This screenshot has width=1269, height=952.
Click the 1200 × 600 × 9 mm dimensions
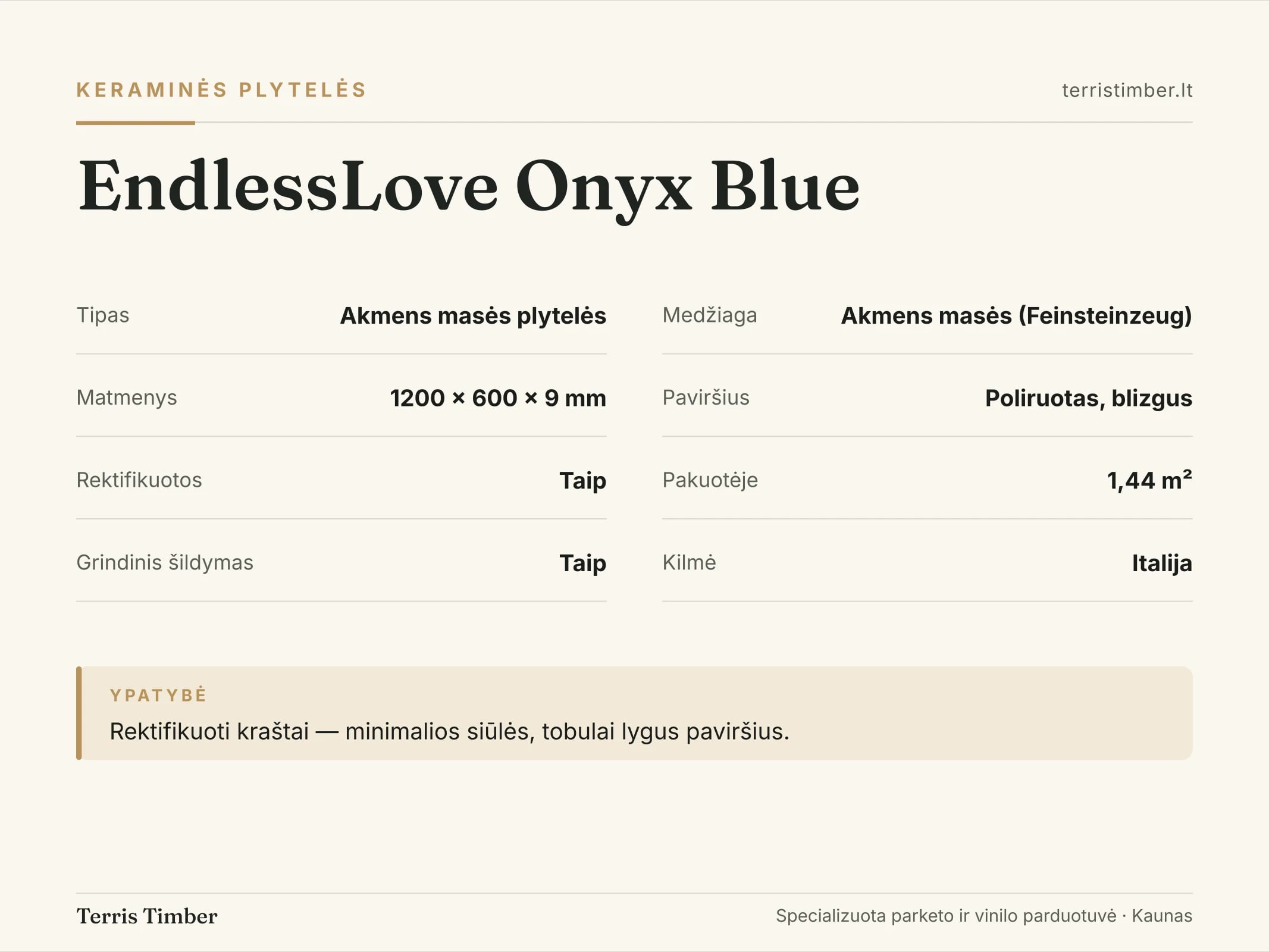pyautogui.click(x=498, y=398)
